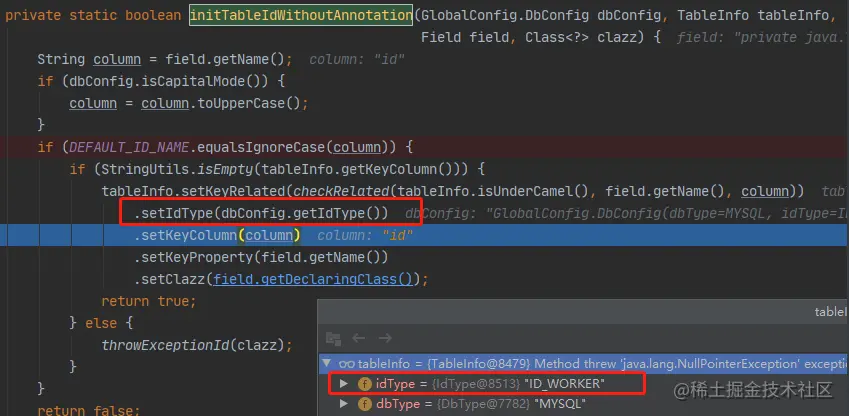Click the "TableInfo tableInfo" parameter
Screen dimensions: 849x416
(753, 15)
